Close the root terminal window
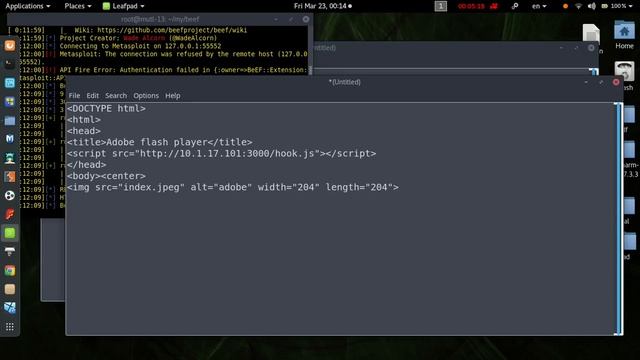The image size is (640, 360). click(306, 19)
